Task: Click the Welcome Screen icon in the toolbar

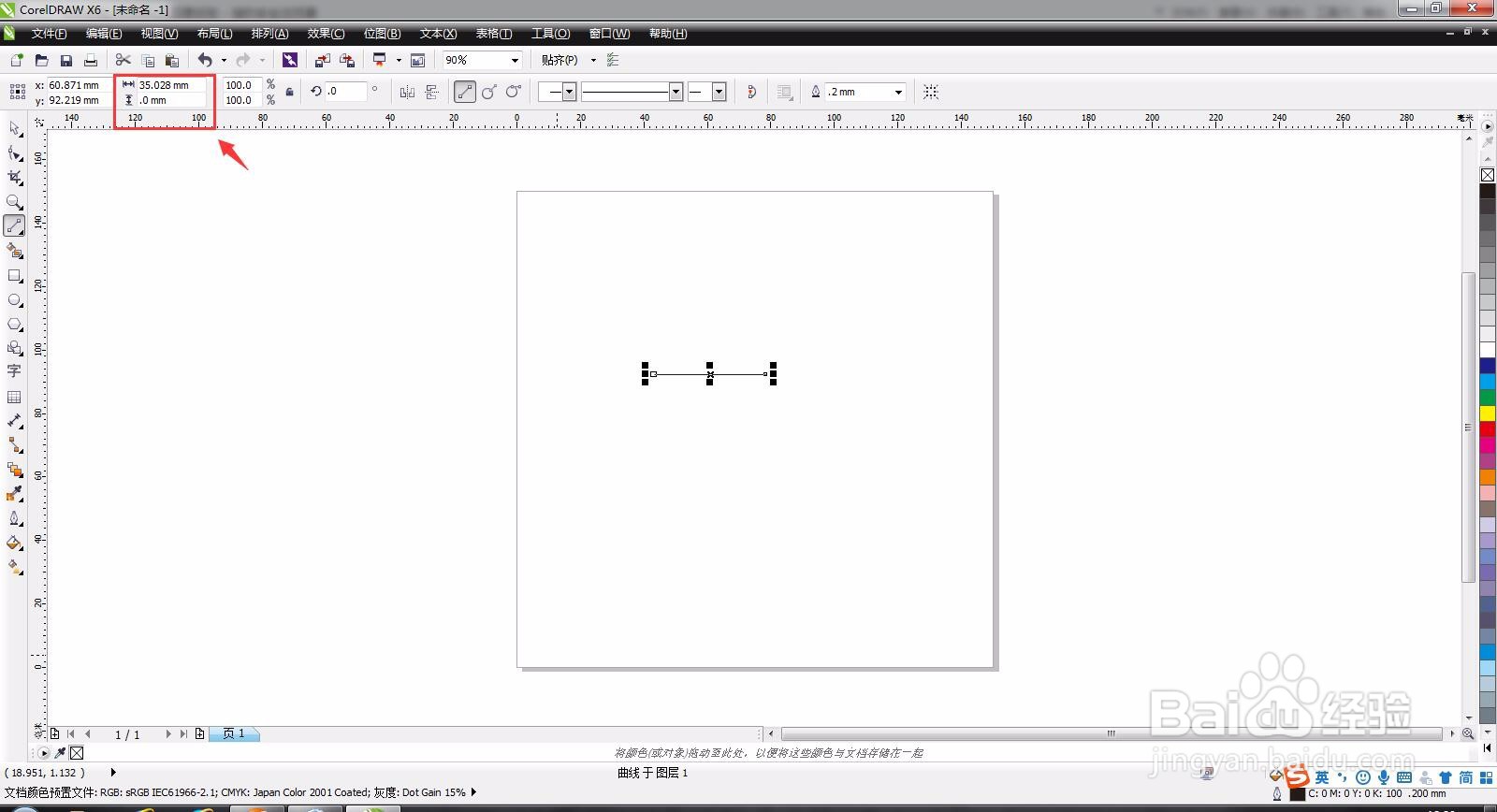Action: (x=417, y=60)
